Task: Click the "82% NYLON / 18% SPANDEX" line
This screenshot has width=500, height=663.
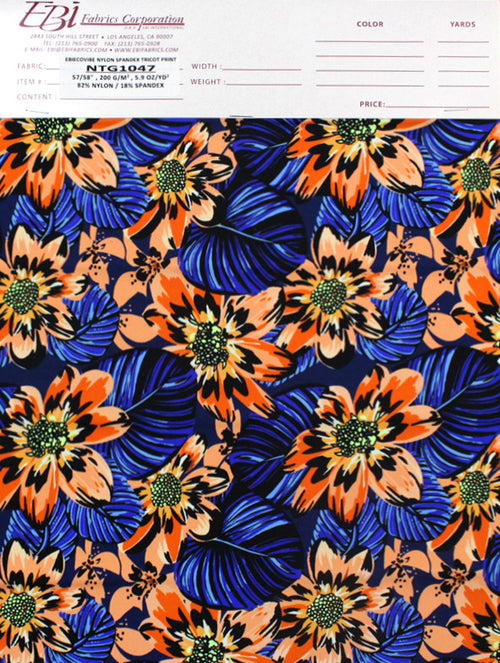Action: click(x=120, y=85)
